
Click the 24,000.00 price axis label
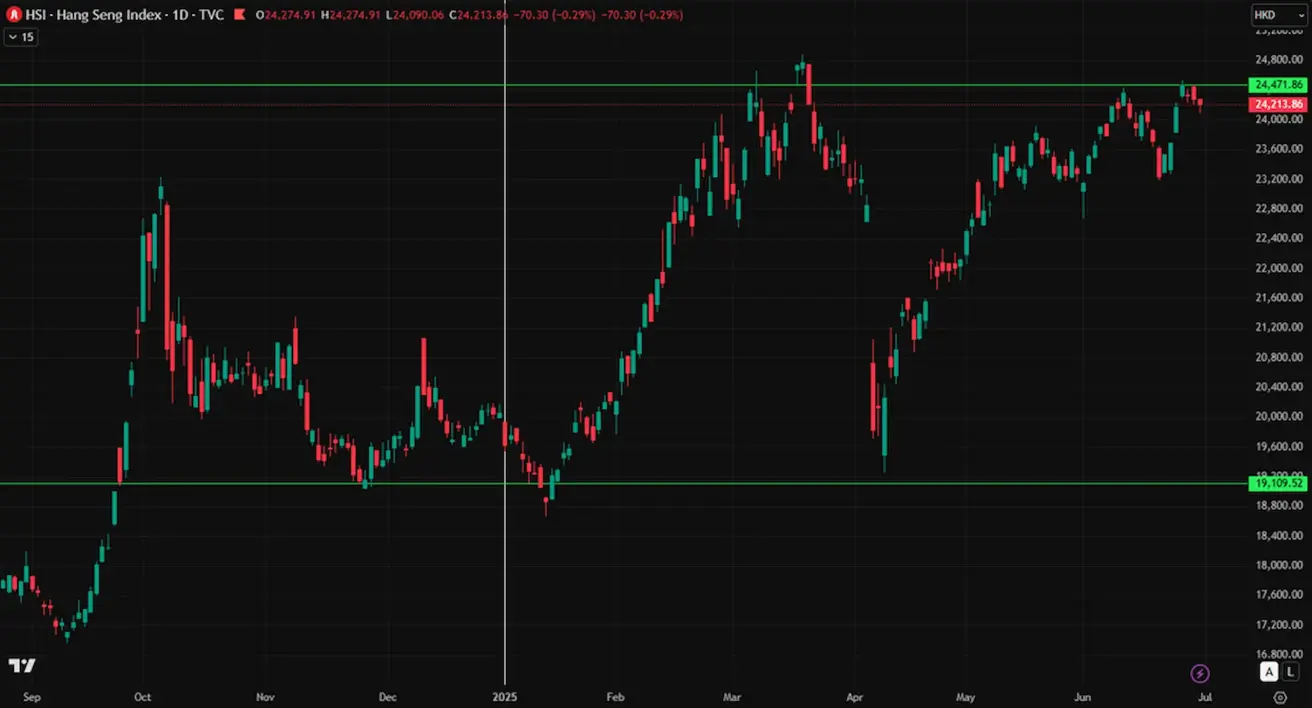[x=1277, y=119]
